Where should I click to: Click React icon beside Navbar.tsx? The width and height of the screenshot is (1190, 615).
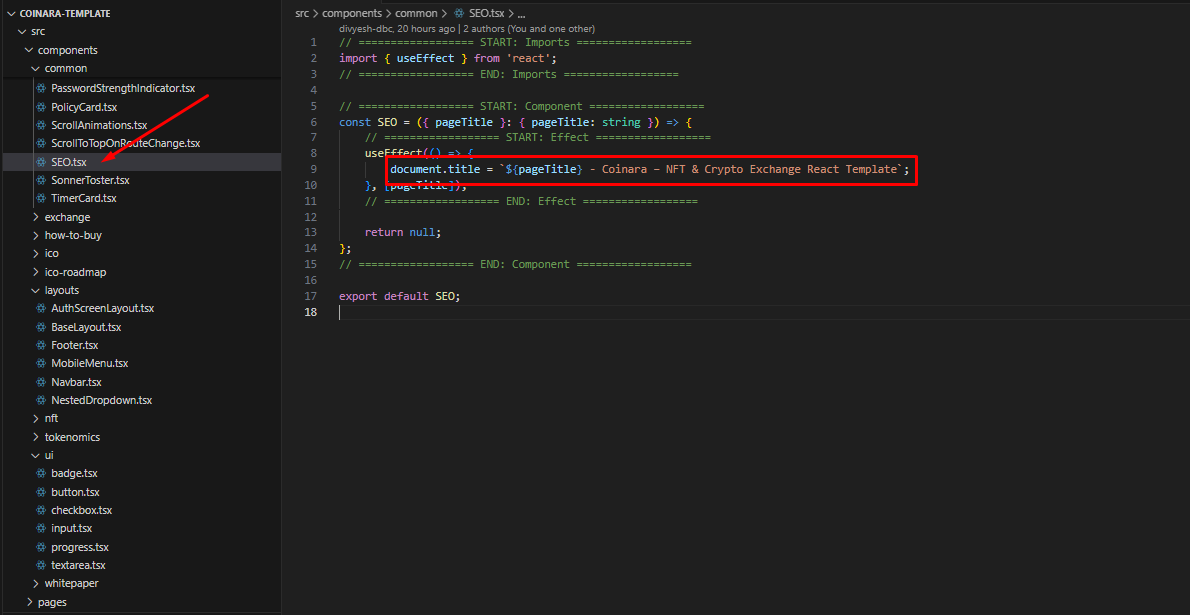[x=42, y=382]
